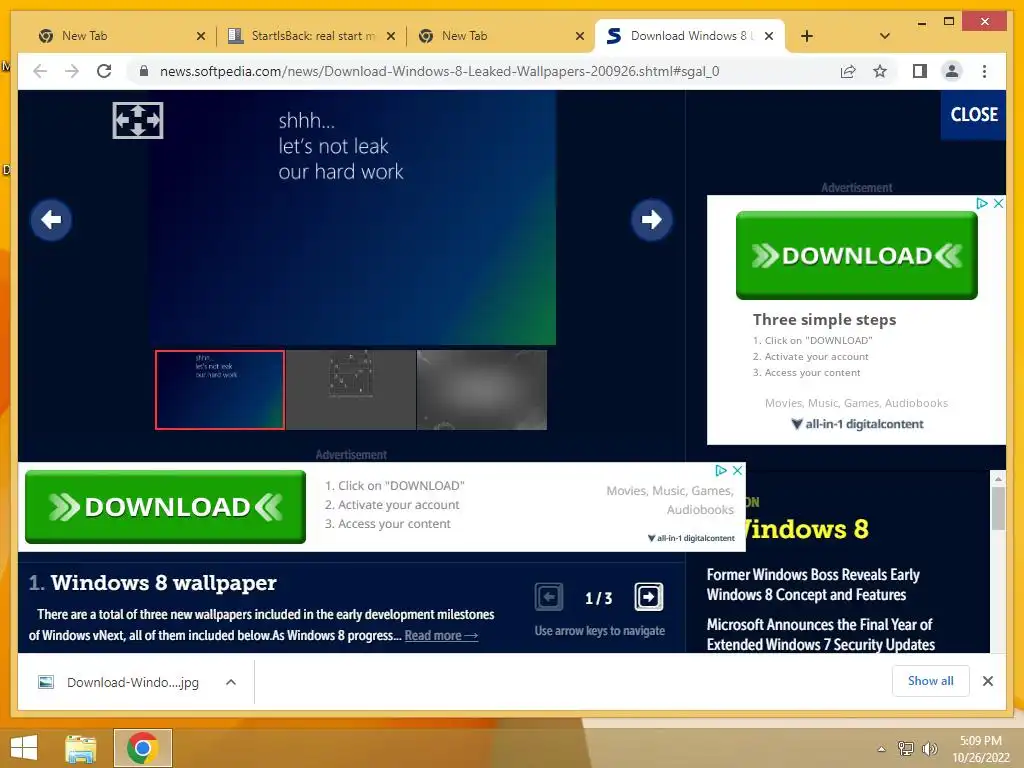1024x768 pixels.
Task: Select the third blurred wallpaper thumbnail
Action: pyautogui.click(x=482, y=390)
